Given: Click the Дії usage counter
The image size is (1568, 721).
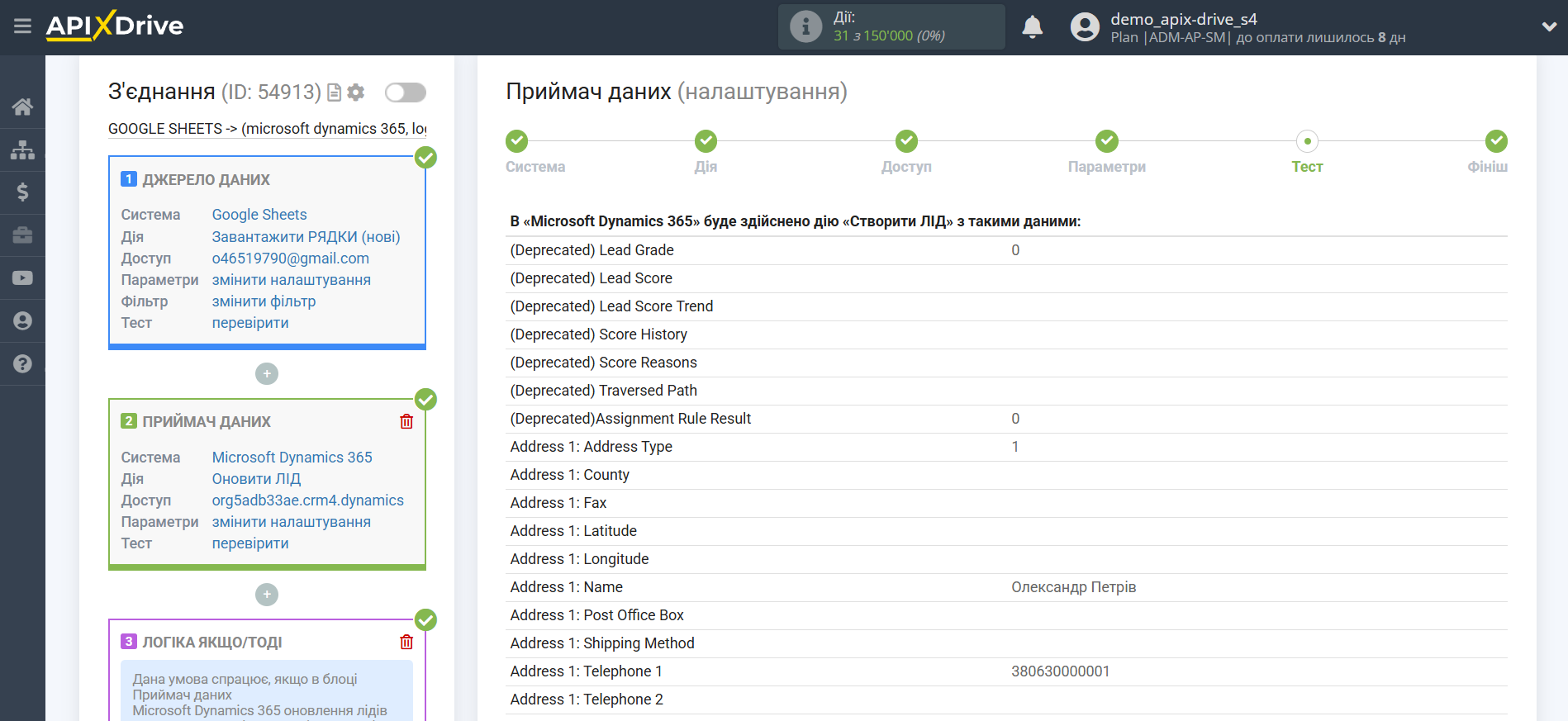Looking at the screenshot, I should (891, 26).
